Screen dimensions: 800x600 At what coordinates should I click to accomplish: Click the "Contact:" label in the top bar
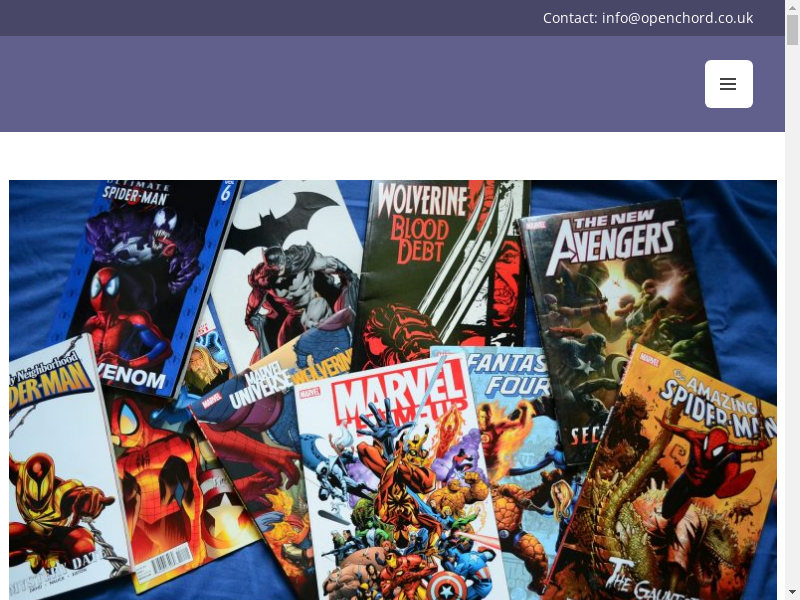pos(569,18)
